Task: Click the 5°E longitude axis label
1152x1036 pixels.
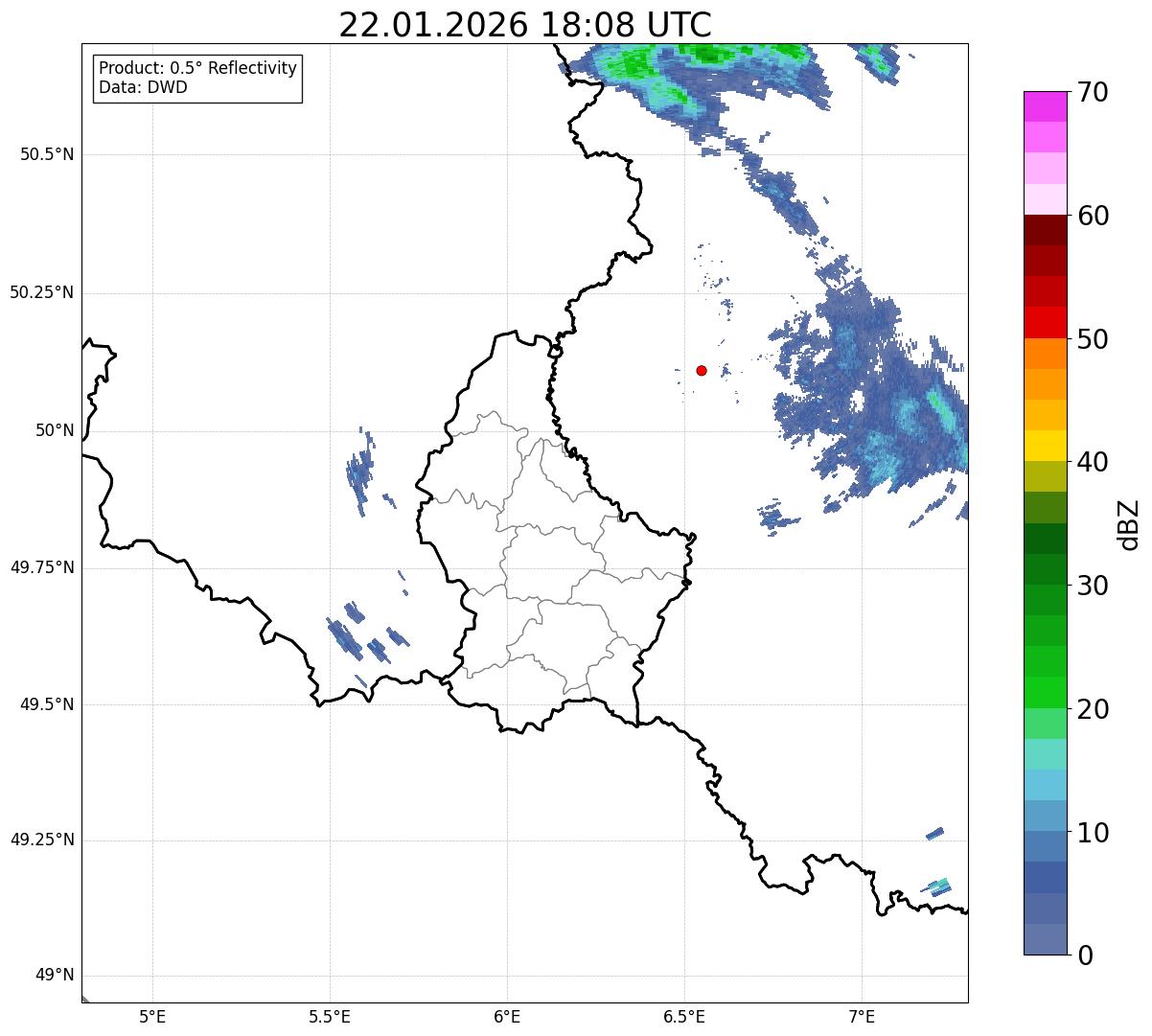Action: tap(152, 1017)
